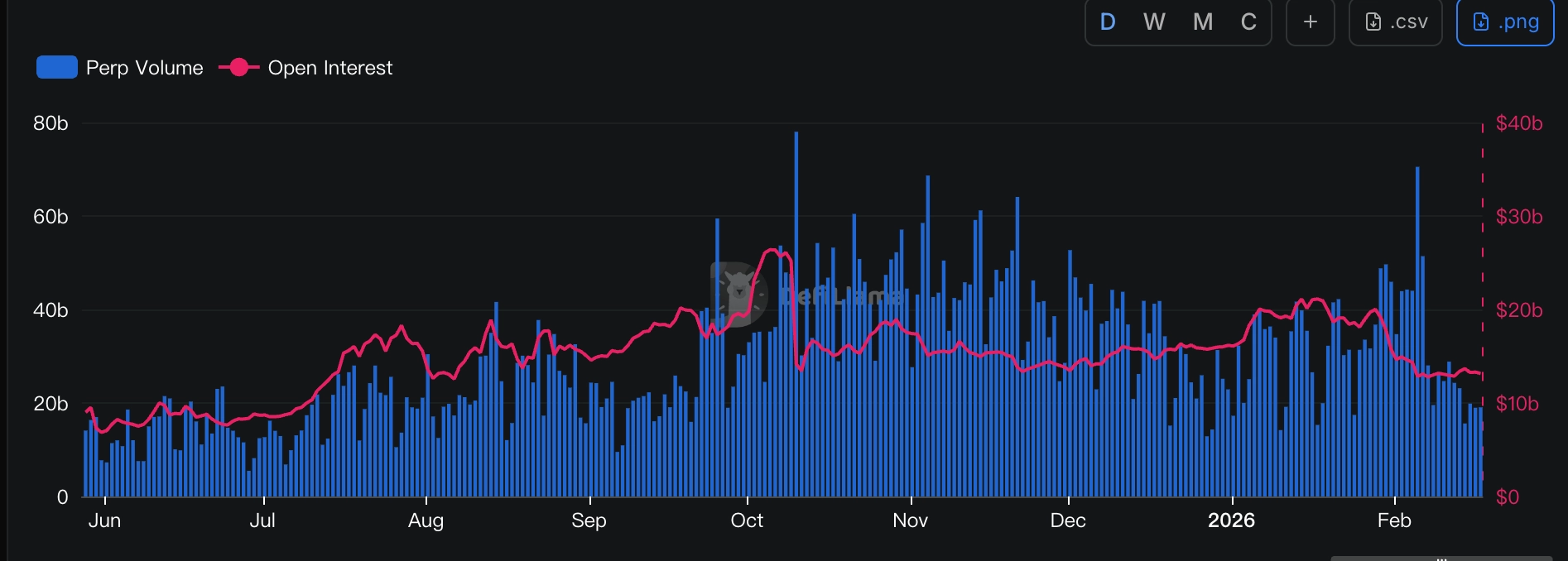Download the chart data as .csv

[1396, 22]
